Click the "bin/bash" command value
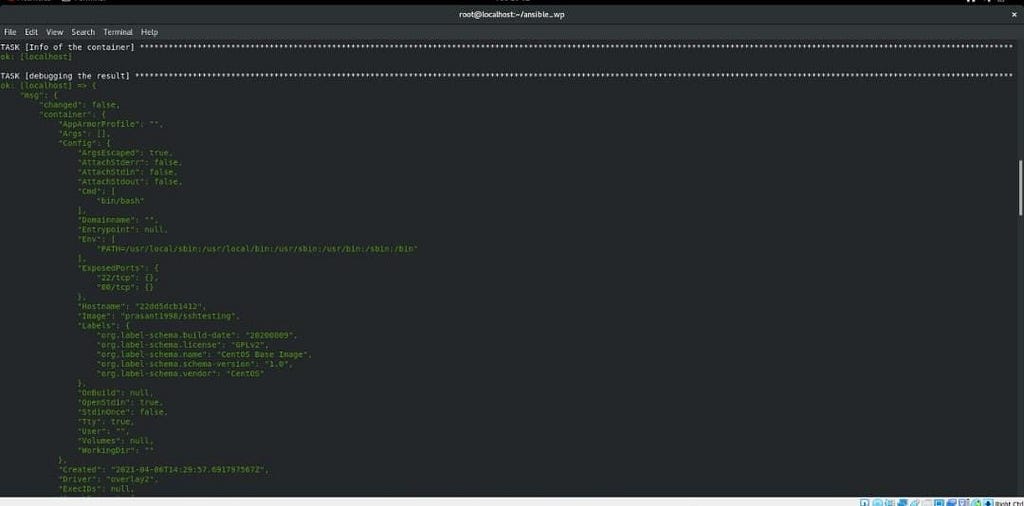The height and width of the screenshot is (506, 1024). (121, 201)
